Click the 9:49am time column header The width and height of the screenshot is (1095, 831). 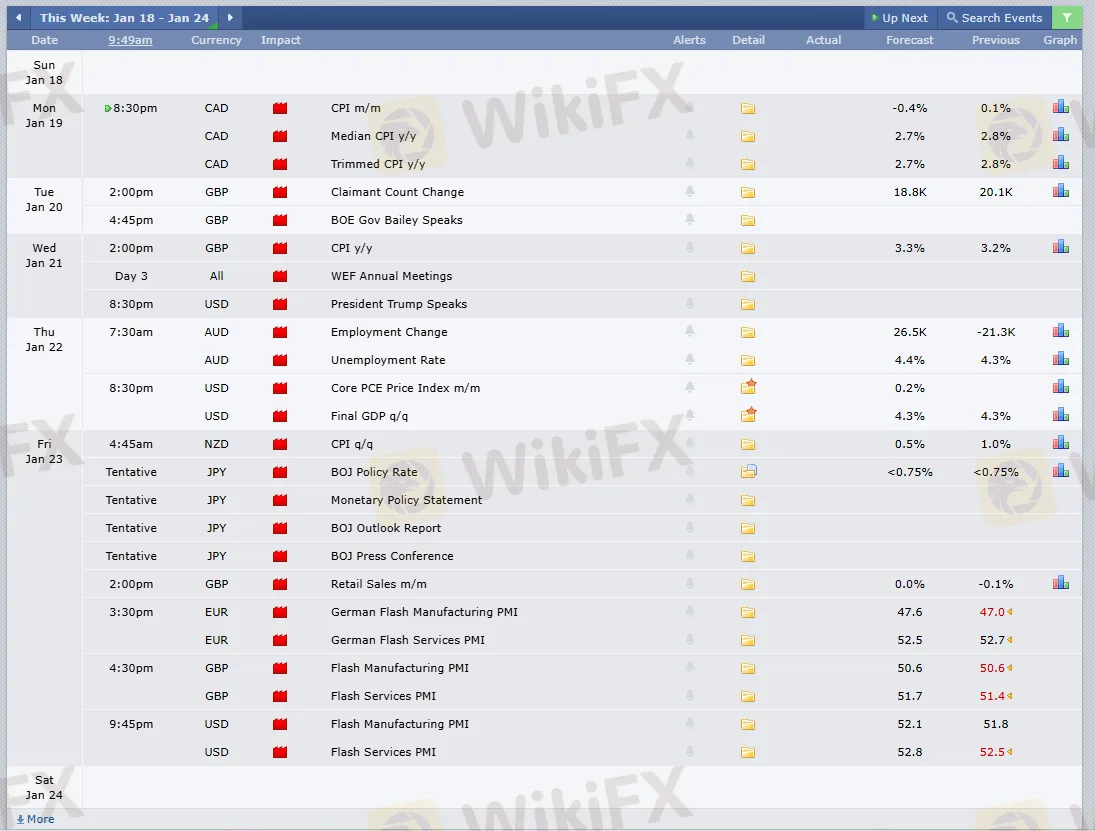pos(130,40)
